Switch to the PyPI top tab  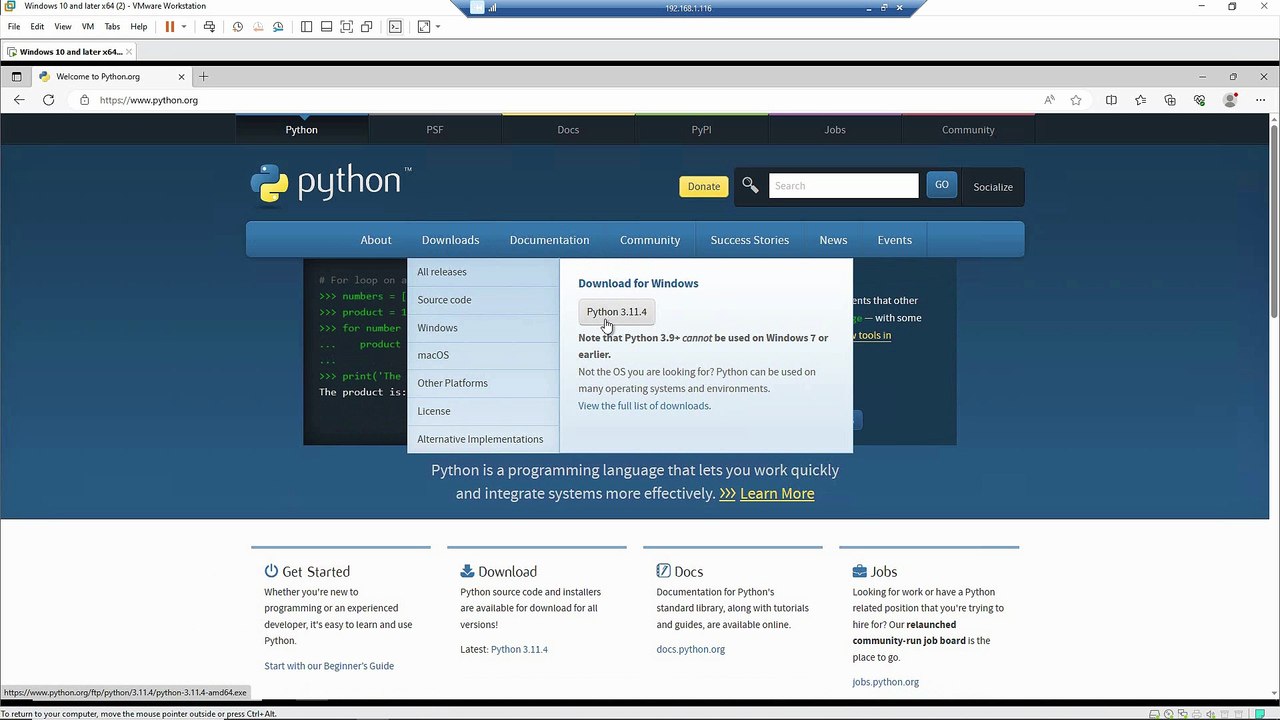(x=701, y=129)
